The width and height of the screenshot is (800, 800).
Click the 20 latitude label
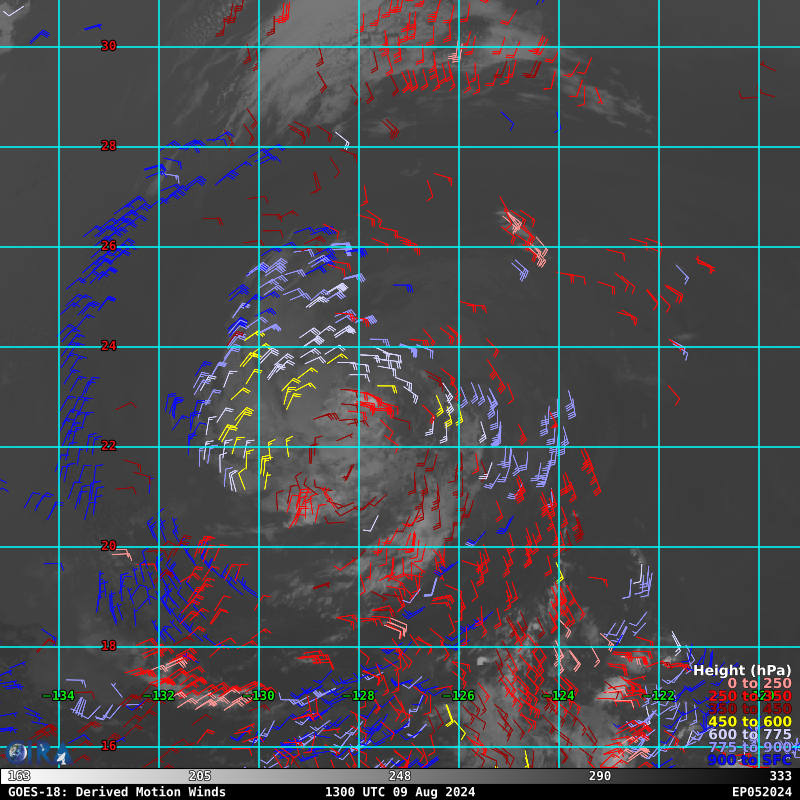pos(108,546)
